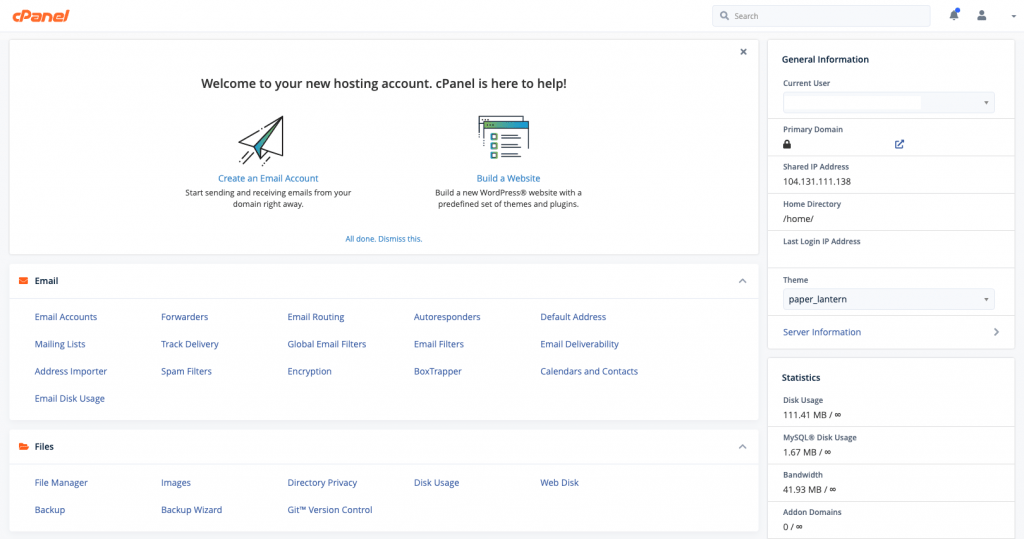
Task: Expand Server Information
Action: (995, 332)
